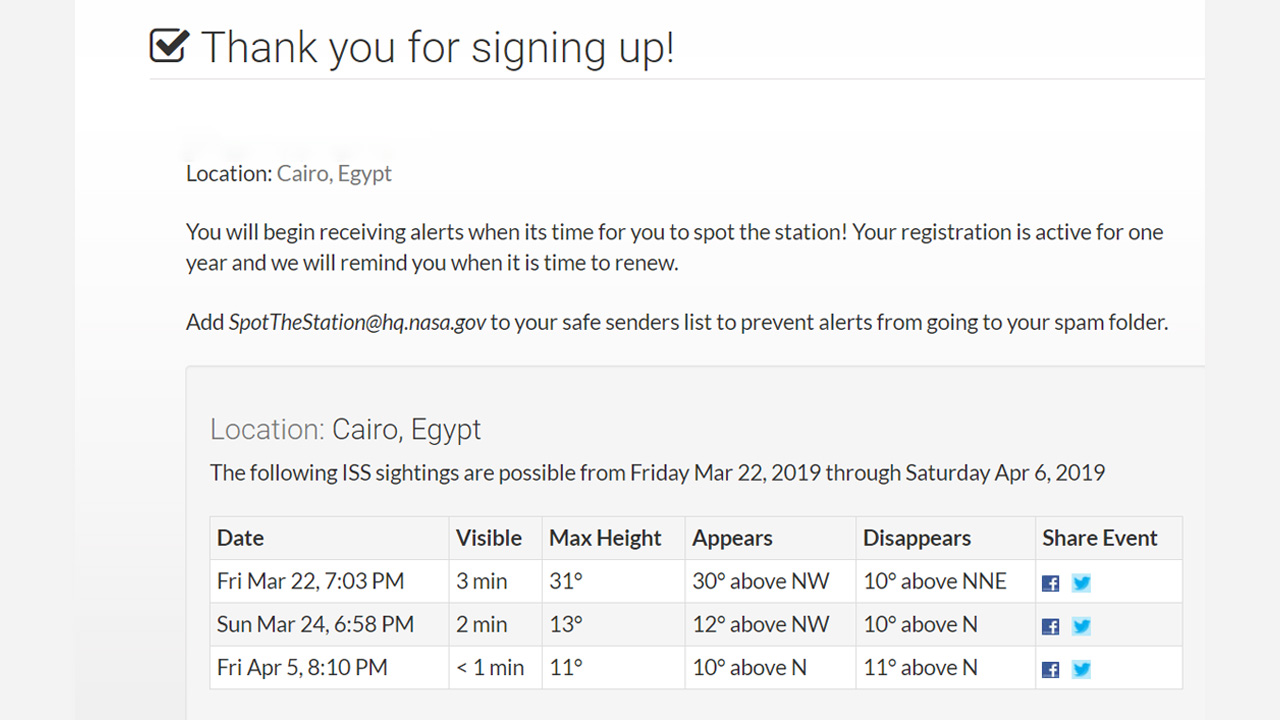The width and height of the screenshot is (1280, 720).
Task: Share Fri Mar 22 sighting on Twitter
Action: tap(1081, 583)
